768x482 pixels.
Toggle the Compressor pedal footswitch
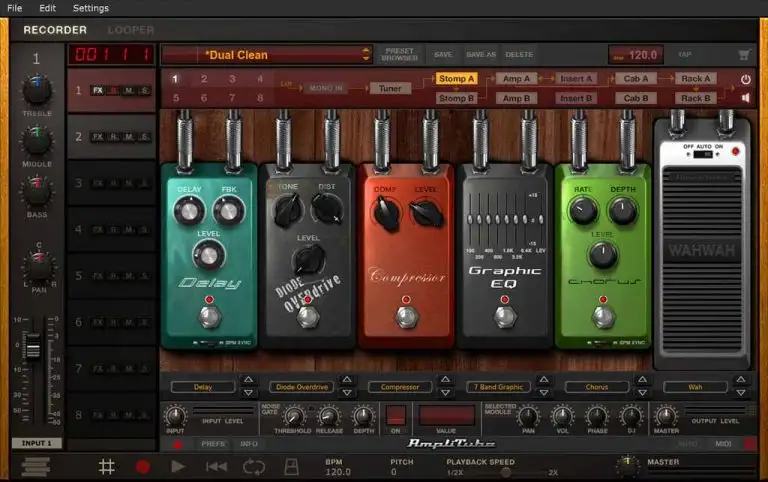[407, 317]
